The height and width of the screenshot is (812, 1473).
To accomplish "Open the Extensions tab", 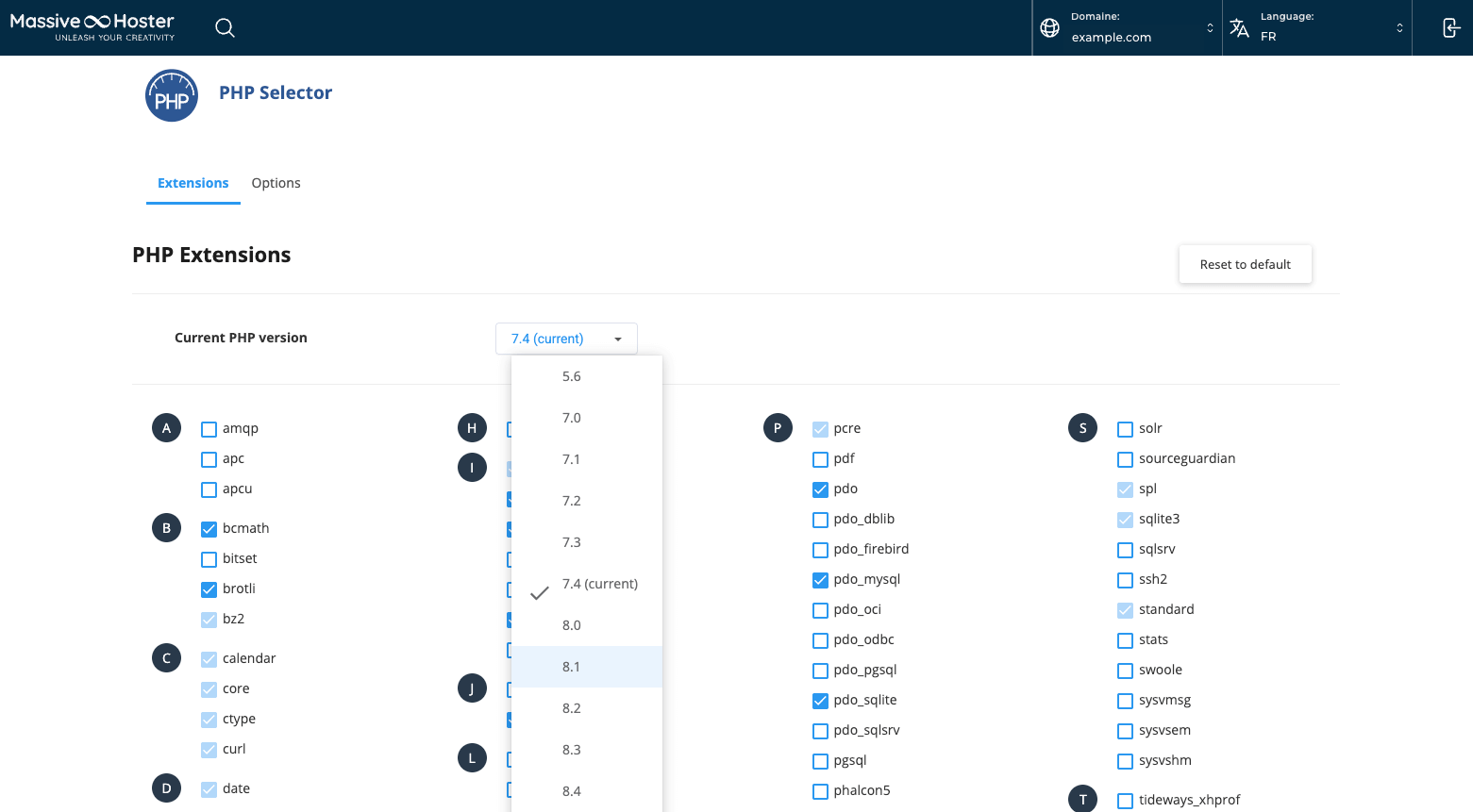I will point(192,183).
